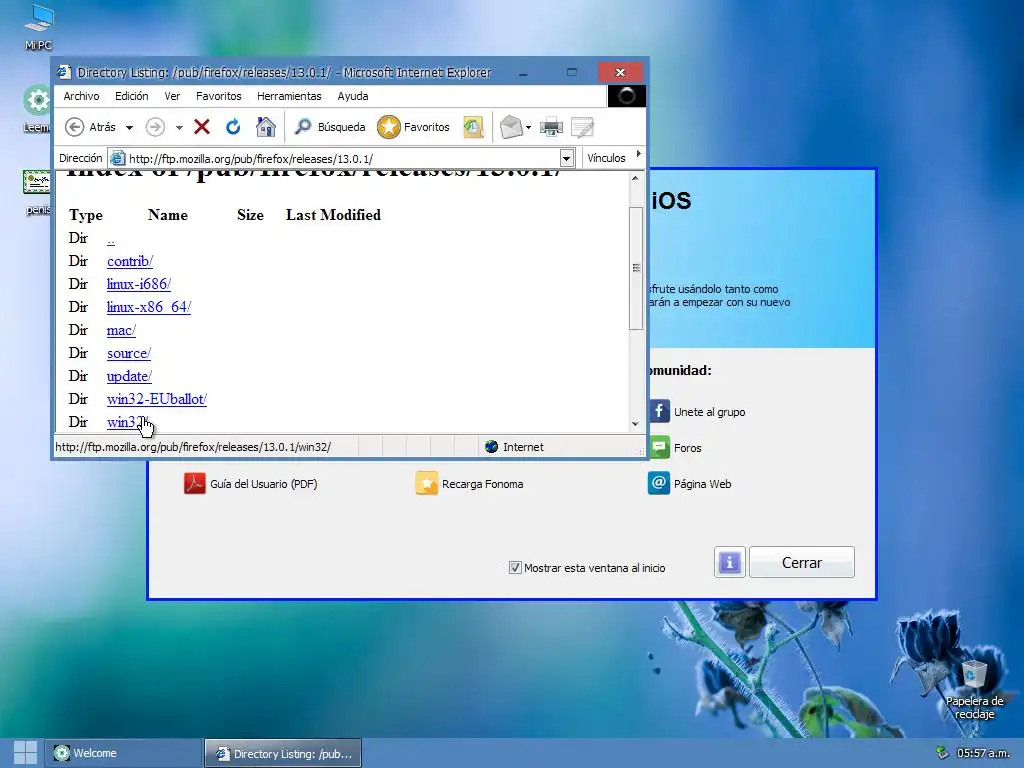Open the Mail dropdown arrow
The width and height of the screenshot is (1024, 768).
[x=528, y=127]
